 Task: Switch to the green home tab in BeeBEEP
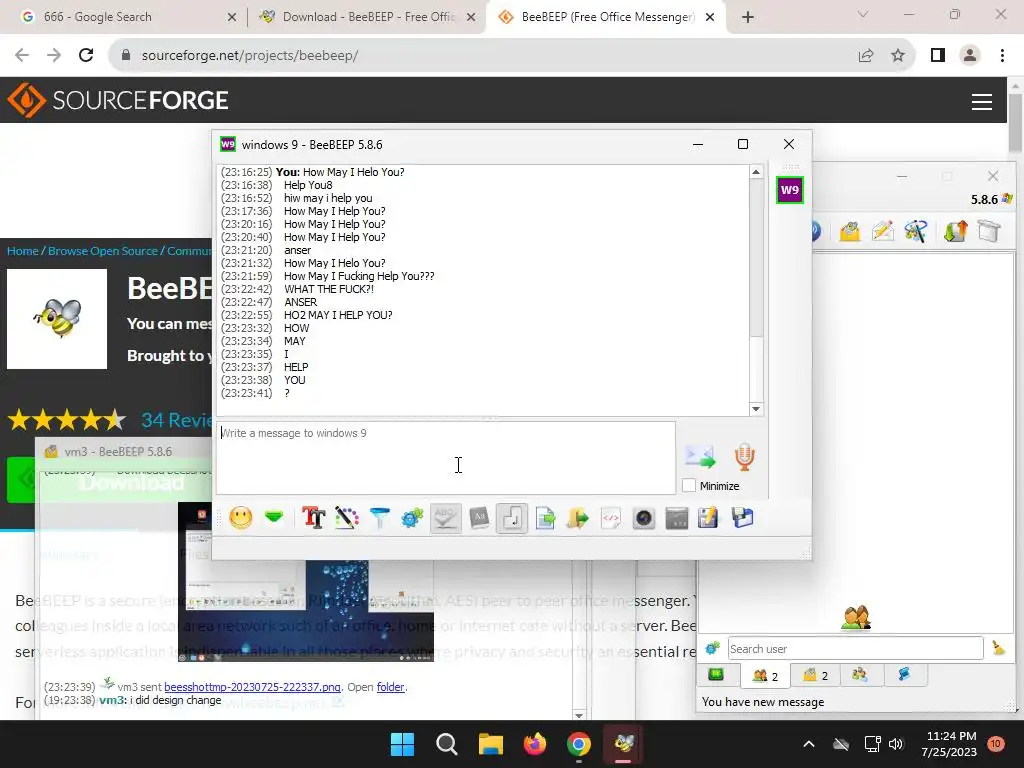[716, 675]
